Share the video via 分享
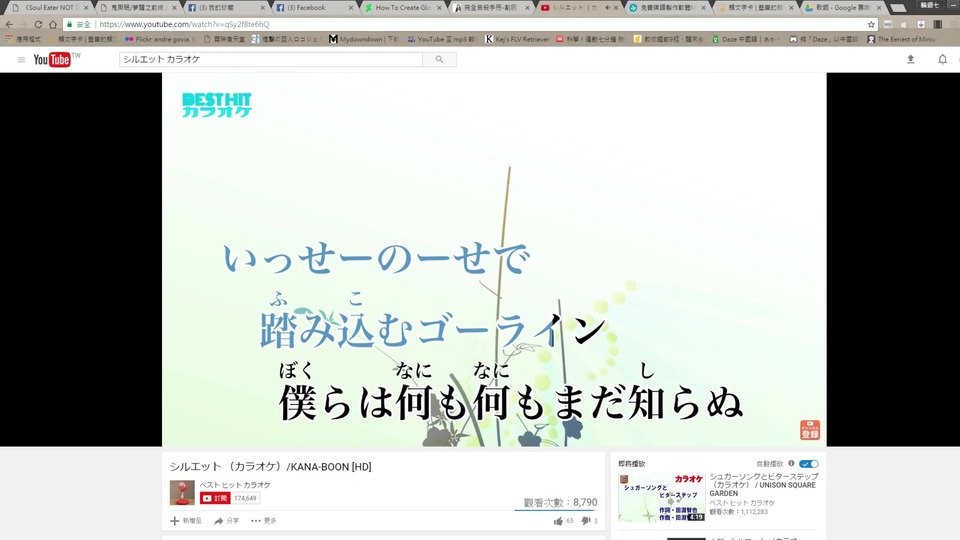The image size is (960, 540). [227, 521]
